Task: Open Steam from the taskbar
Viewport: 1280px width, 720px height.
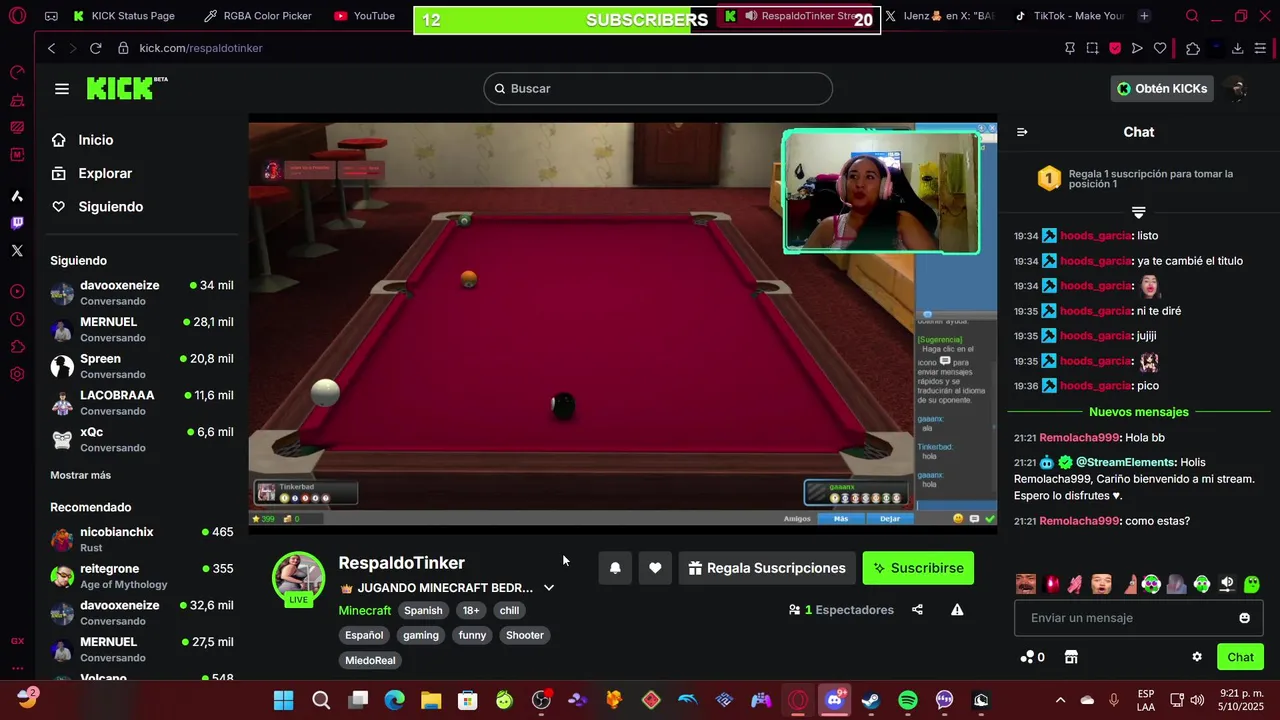Action: pos(871,700)
